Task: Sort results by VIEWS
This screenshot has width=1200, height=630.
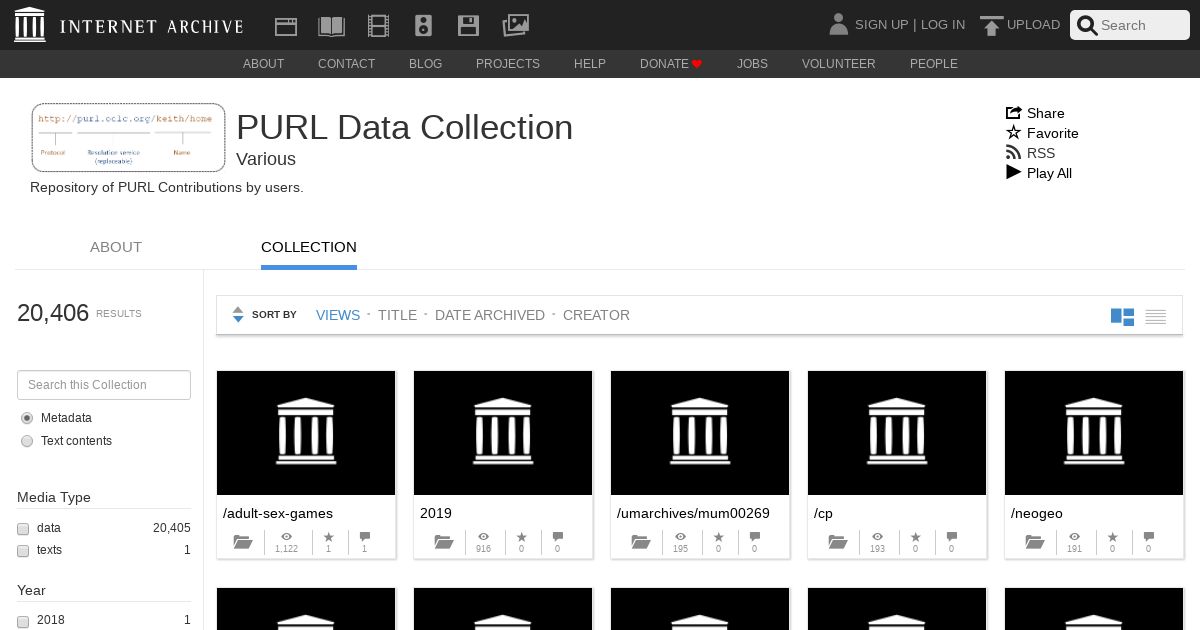Action: click(x=338, y=315)
